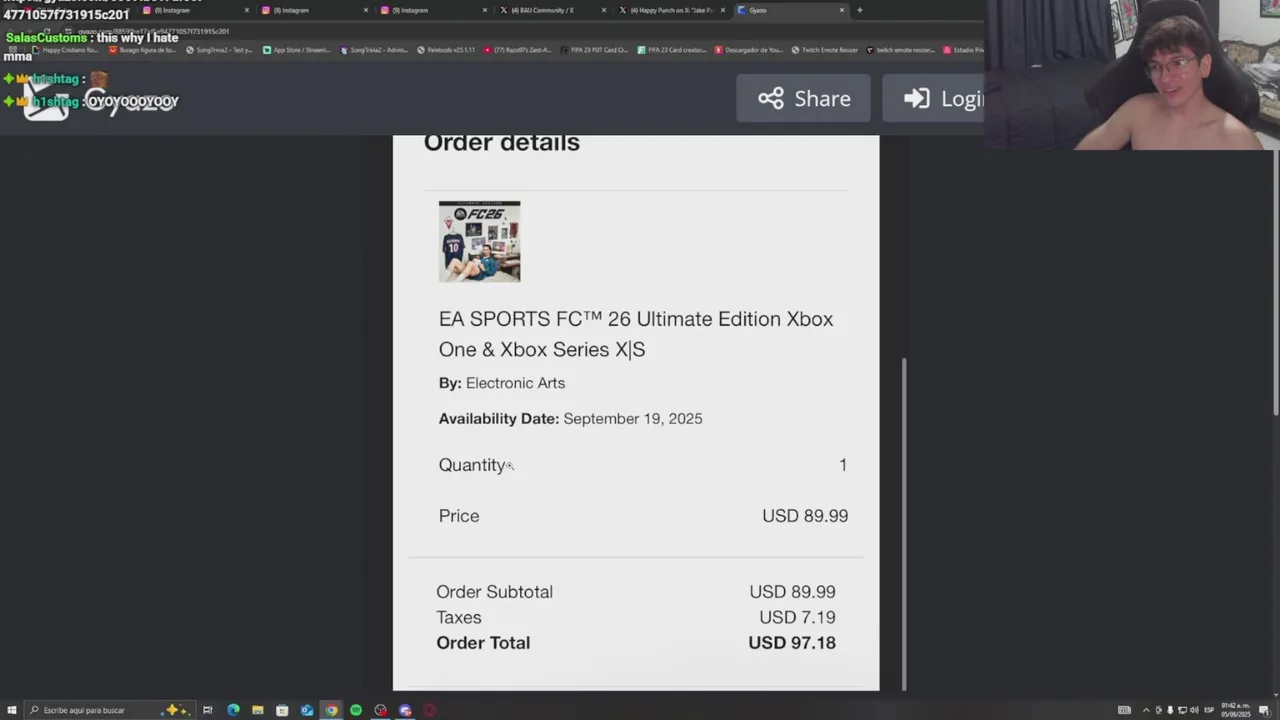
Task: Switch to Chrome in the taskbar
Action: tap(331, 710)
